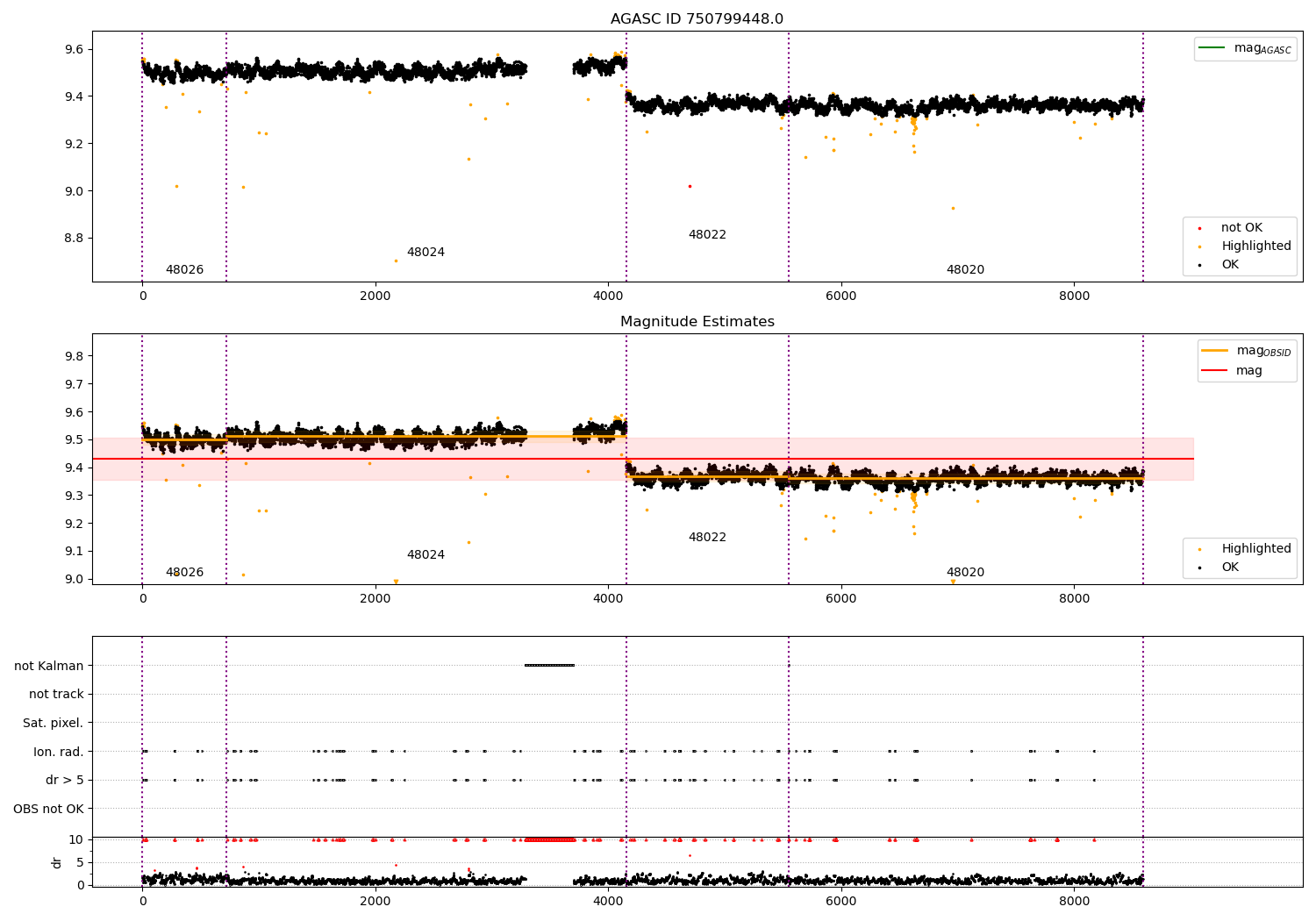Click y-axis tick 10 in bottom plot
This screenshot has width=1316, height=921.
pyautogui.click(x=76, y=839)
